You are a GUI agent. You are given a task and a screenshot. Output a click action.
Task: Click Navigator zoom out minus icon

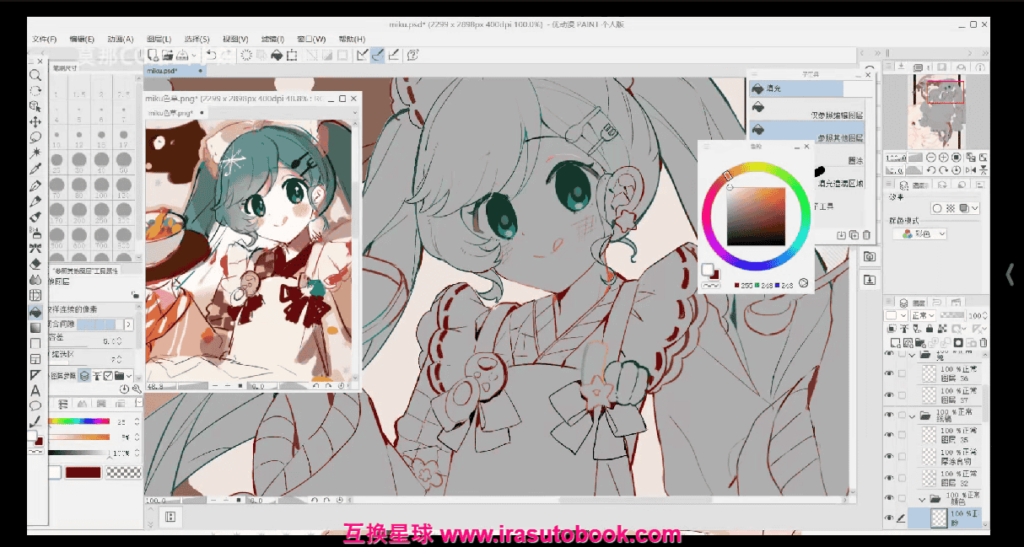point(933,157)
